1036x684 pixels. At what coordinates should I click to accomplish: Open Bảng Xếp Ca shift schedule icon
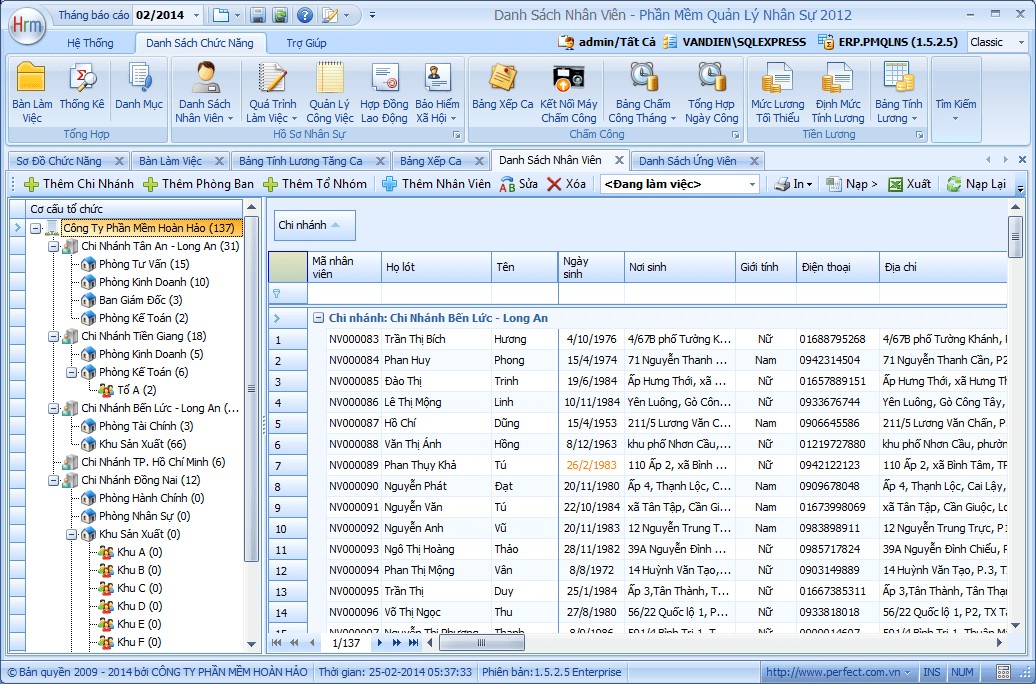502,90
